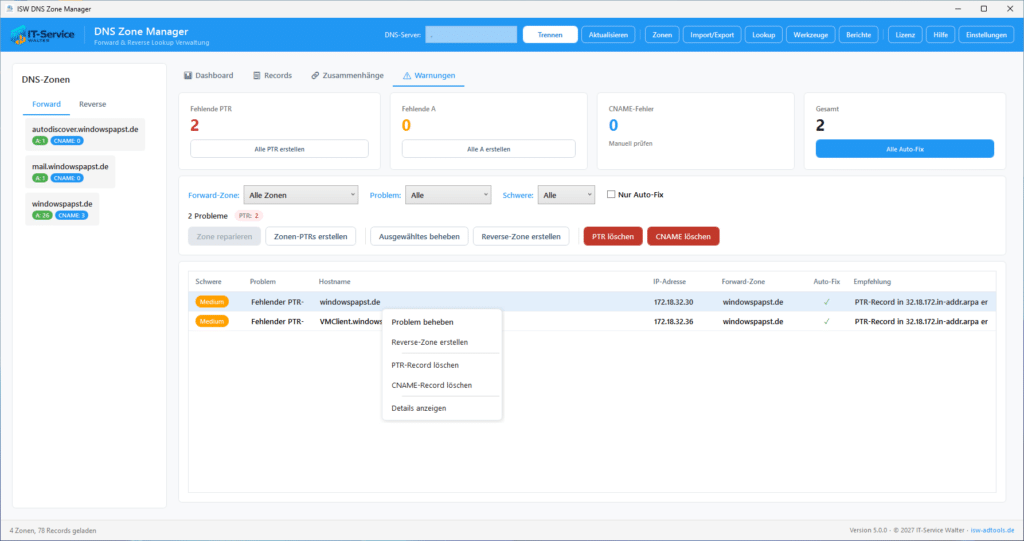Screen dimensions: 1024x541
Task: Click the IT-Service Walter logo
Action: coord(42,35)
